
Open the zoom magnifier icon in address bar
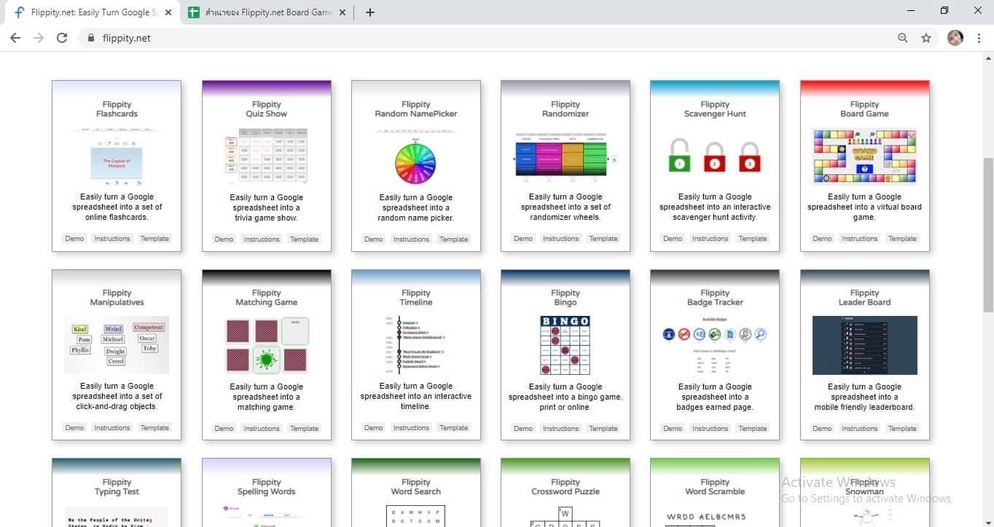pyautogui.click(x=902, y=38)
